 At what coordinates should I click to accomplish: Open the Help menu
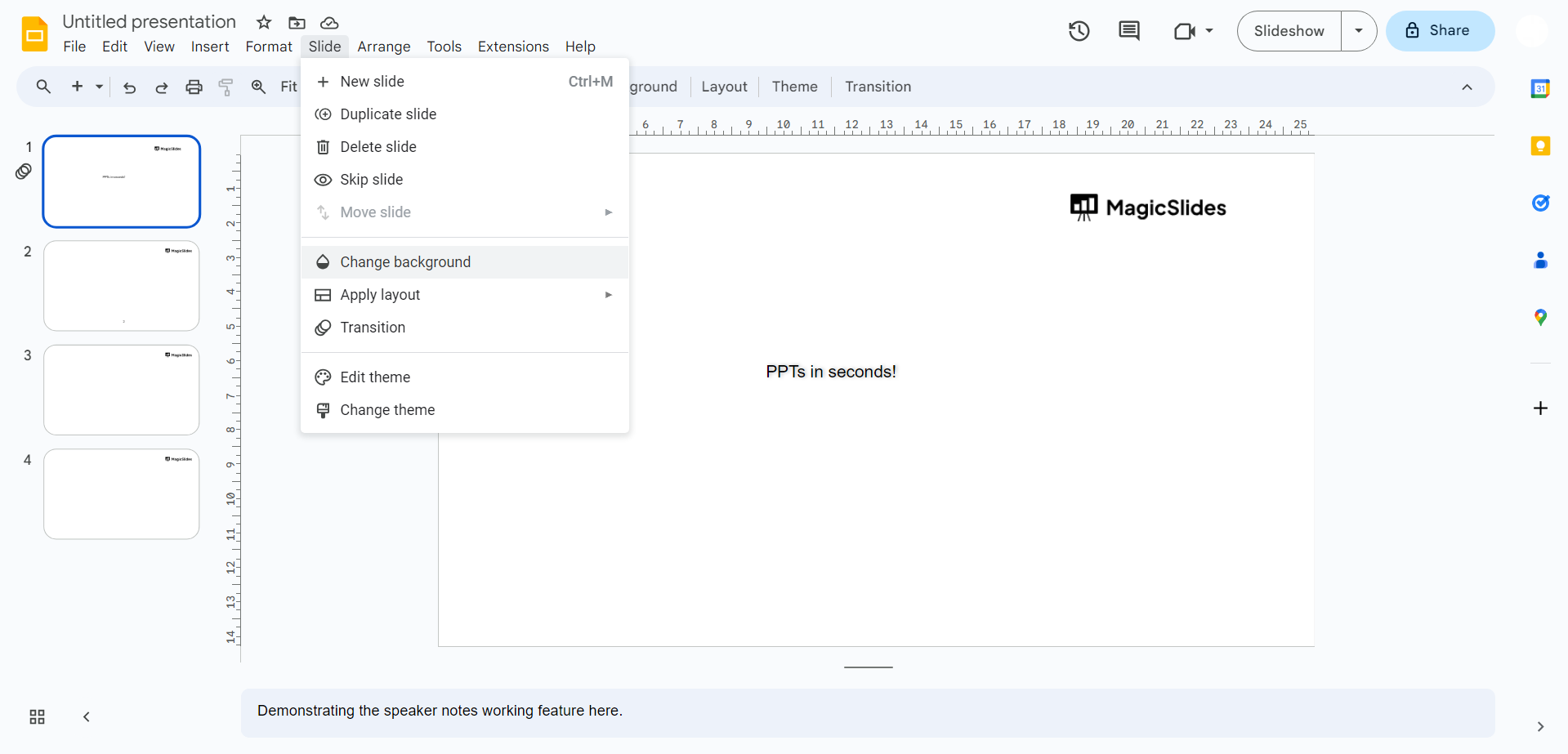(580, 47)
